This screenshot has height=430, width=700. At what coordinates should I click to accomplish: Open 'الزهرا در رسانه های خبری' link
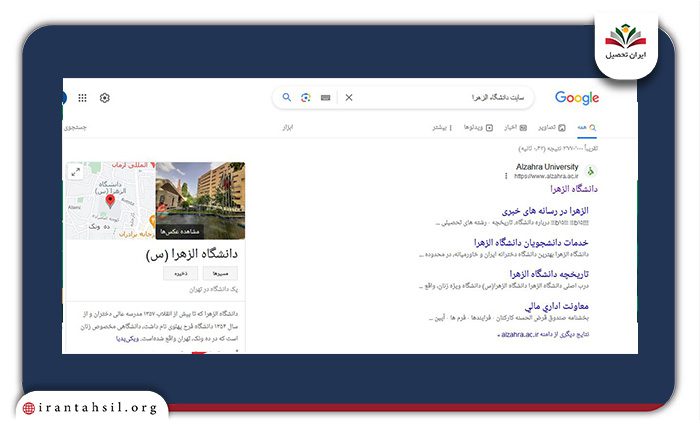click(x=545, y=211)
